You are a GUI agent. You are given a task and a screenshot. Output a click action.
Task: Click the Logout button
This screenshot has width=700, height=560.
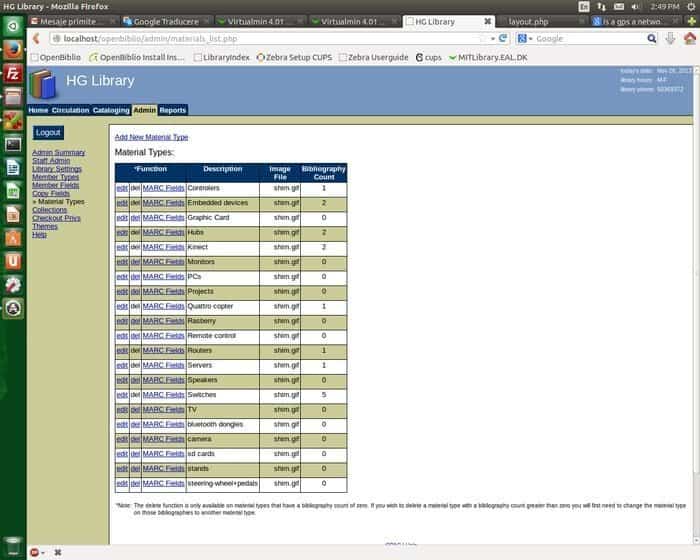tap(48, 133)
